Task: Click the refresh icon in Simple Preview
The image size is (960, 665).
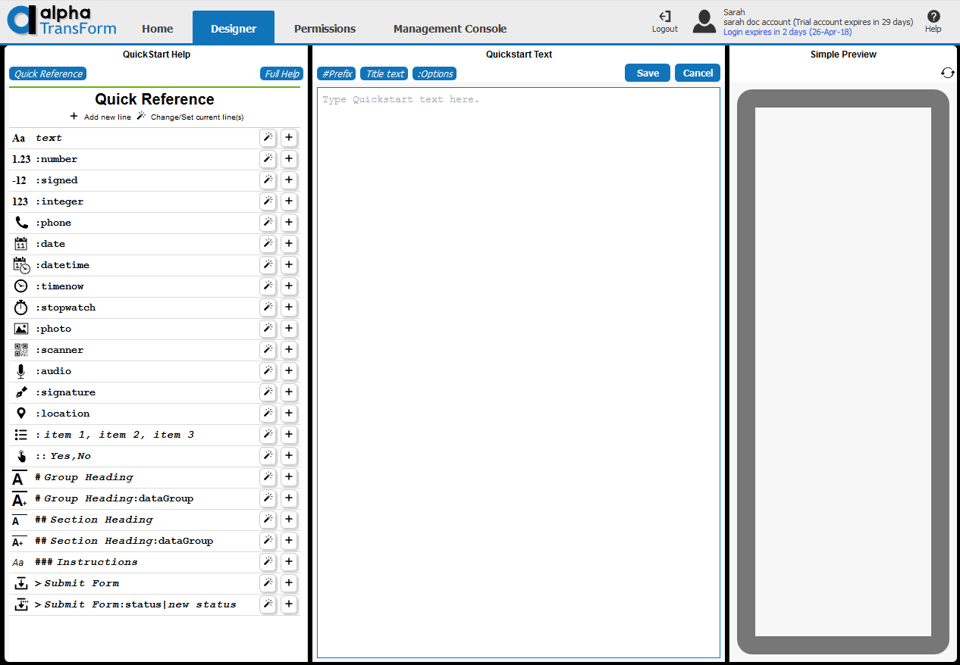Action: [947, 72]
